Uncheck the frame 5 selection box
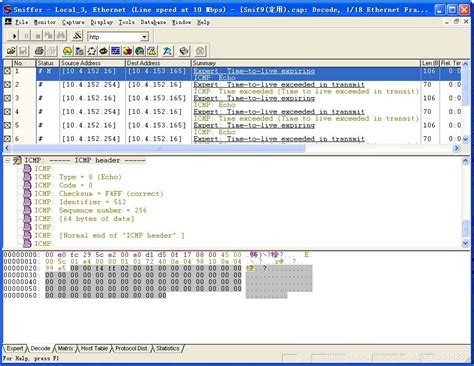Viewport: 474px width, 366px height. click(7, 125)
